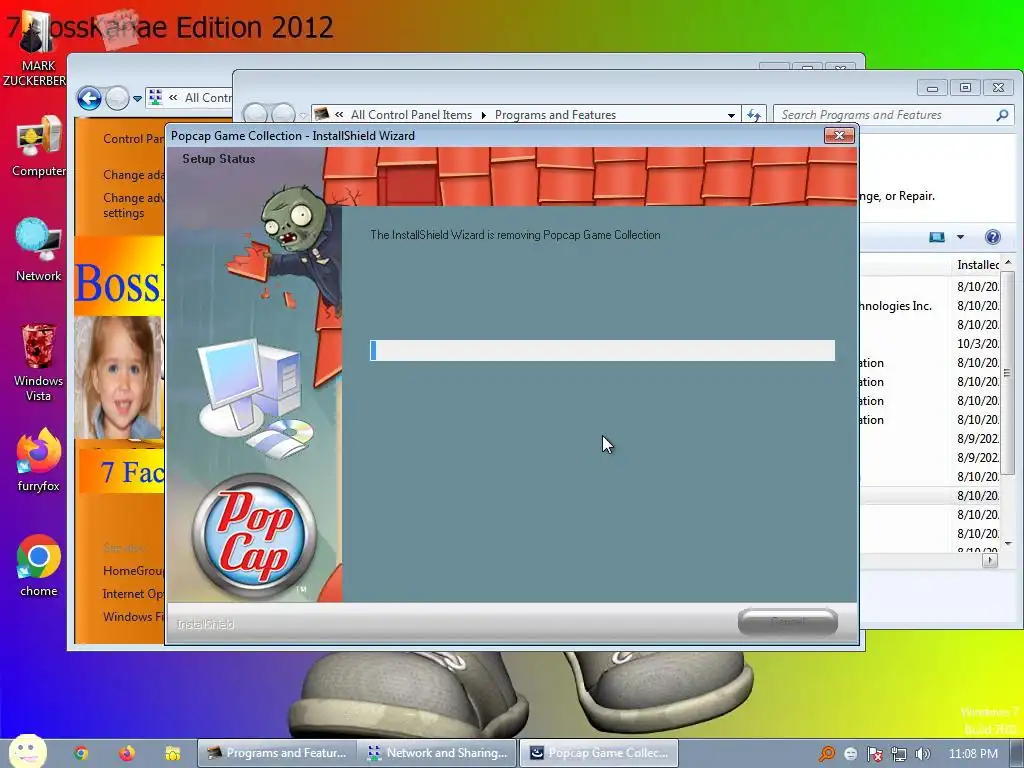Screen dimensions: 1024x768
Task: Click the refresh button next to address bar
Action: point(754,115)
